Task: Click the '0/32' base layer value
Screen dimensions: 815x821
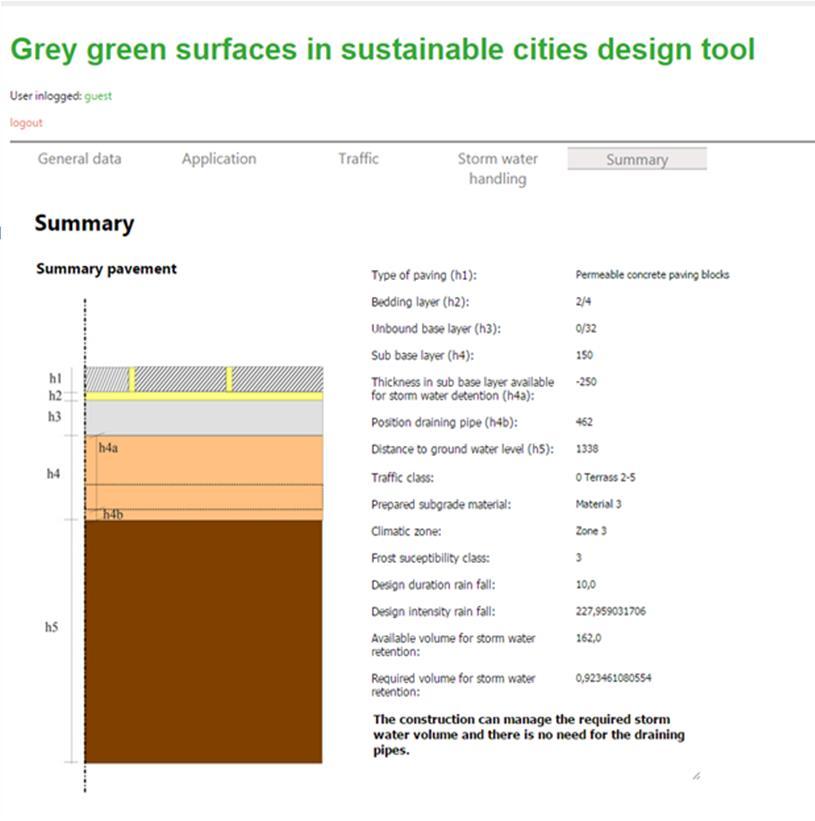Action: click(x=586, y=328)
